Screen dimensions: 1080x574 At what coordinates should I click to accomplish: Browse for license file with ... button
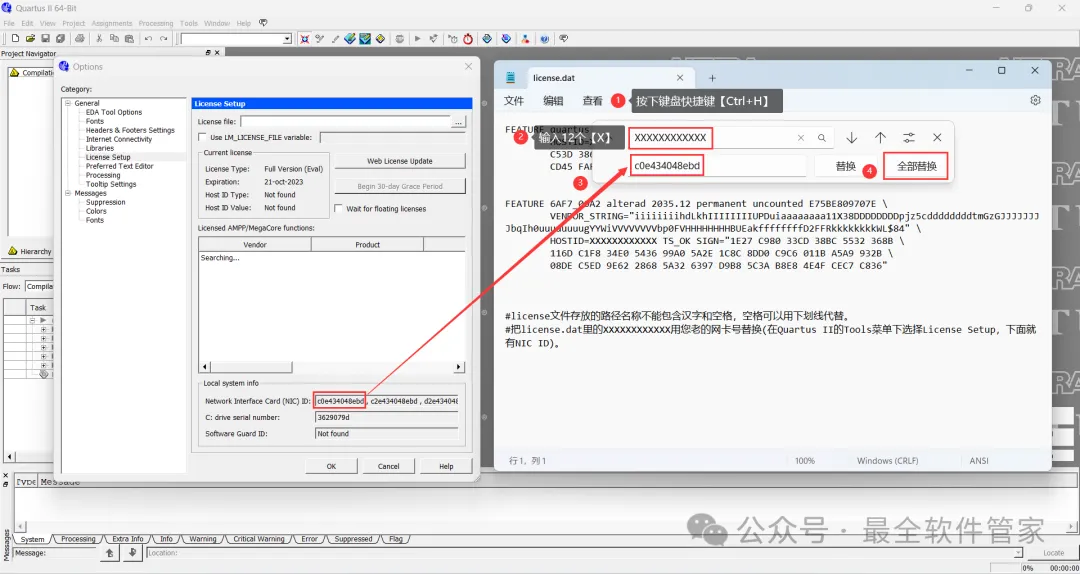459,122
